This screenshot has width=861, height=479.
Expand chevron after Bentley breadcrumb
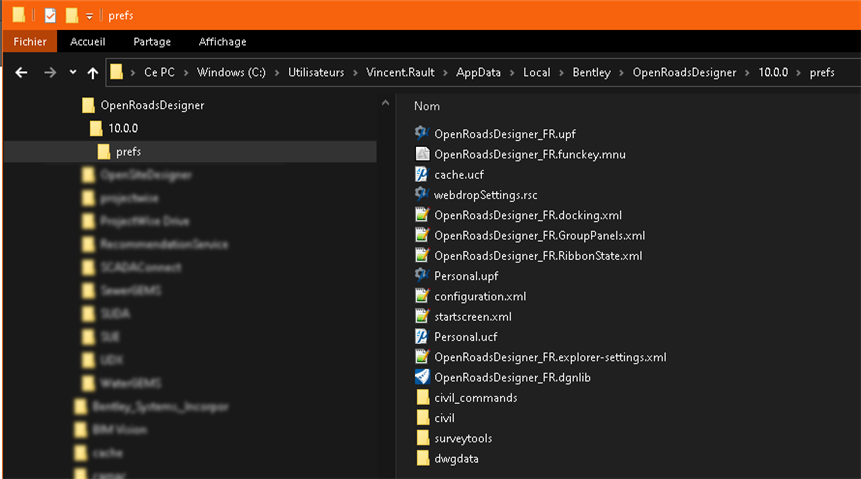tap(622, 73)
